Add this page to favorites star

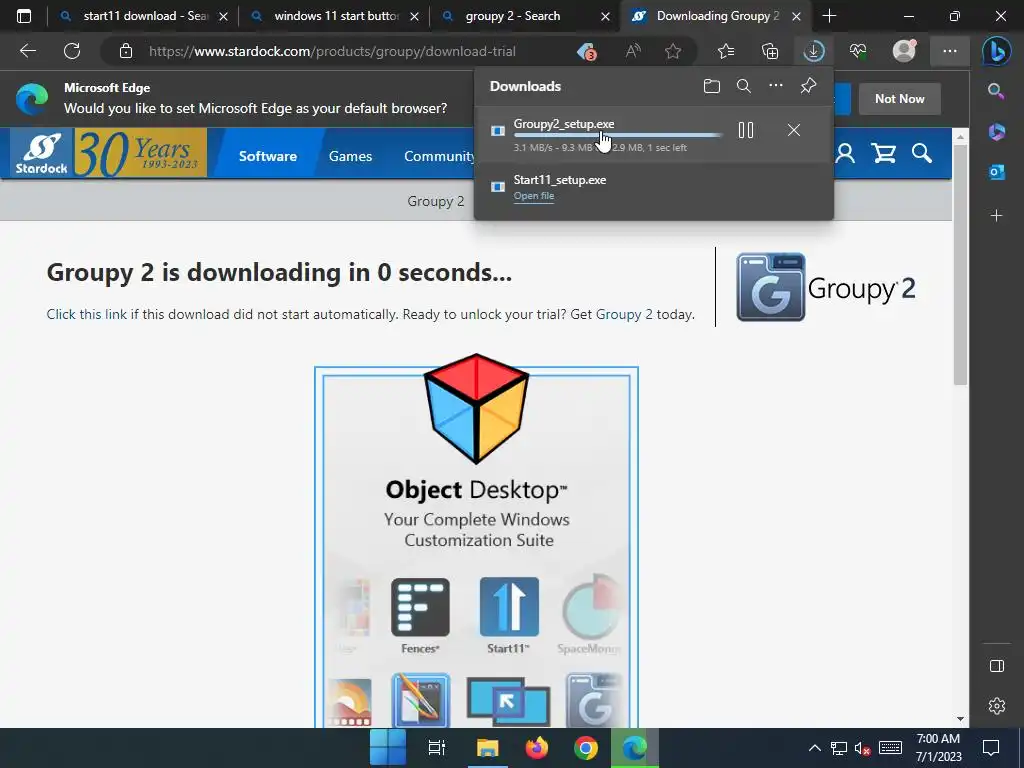(673, 51)
